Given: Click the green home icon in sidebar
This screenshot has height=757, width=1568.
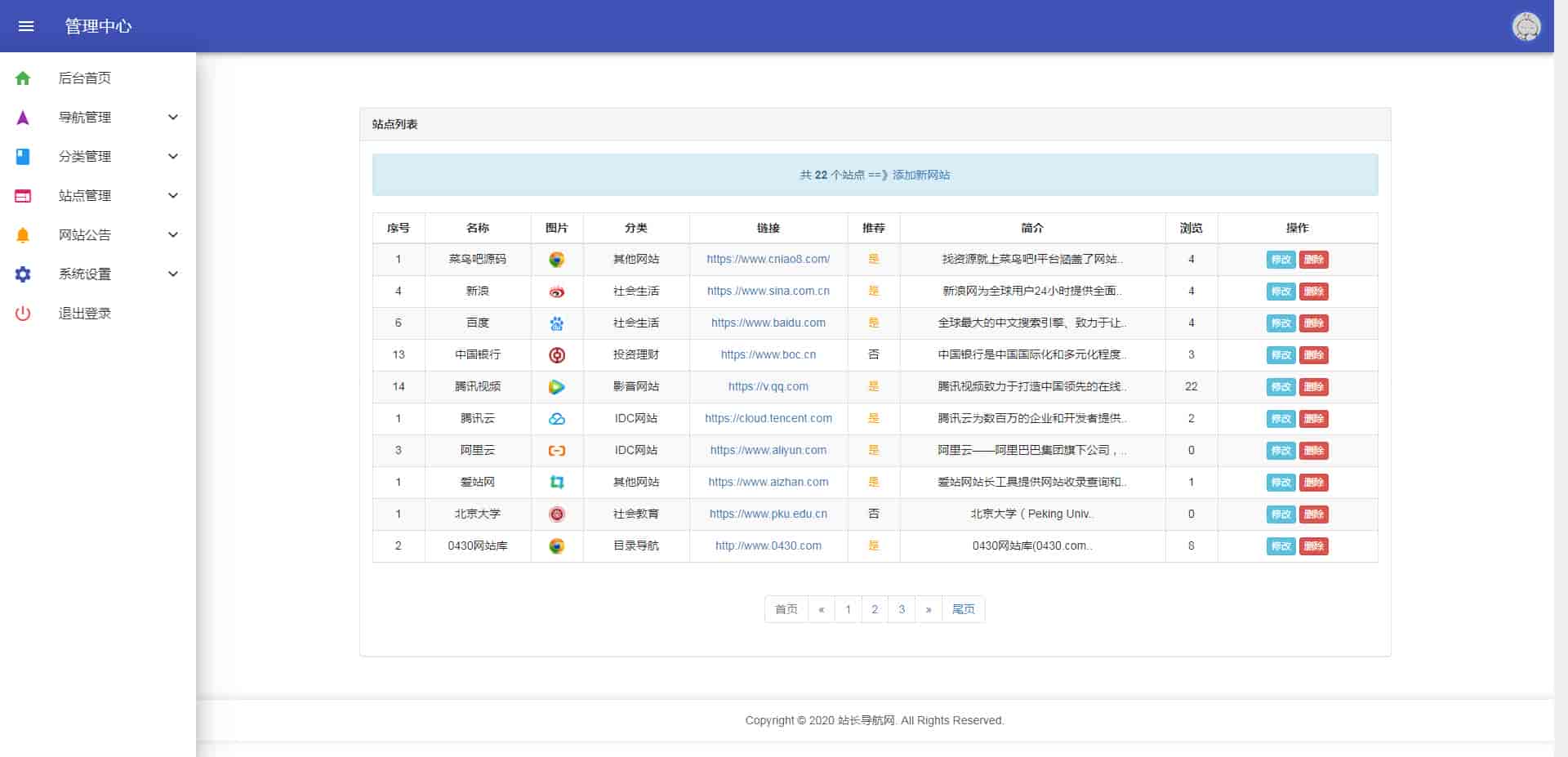Looking at the screenshot, I should coord(23,78).
